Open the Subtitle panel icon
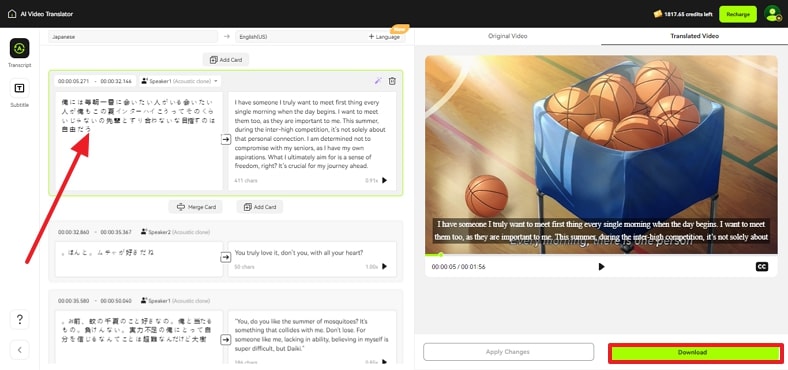The width and height of the screenshot is (788, 370). tap(20, 88)
